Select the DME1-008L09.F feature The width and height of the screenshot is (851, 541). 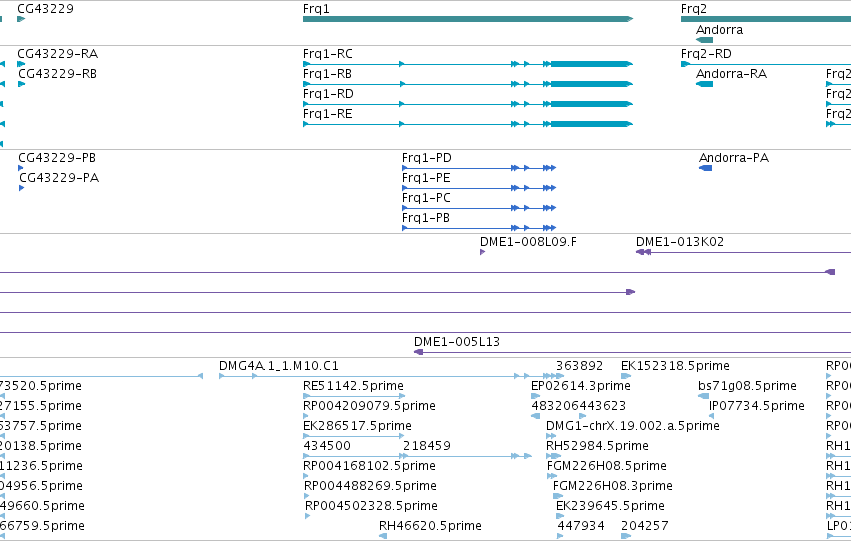coord(482,252)
